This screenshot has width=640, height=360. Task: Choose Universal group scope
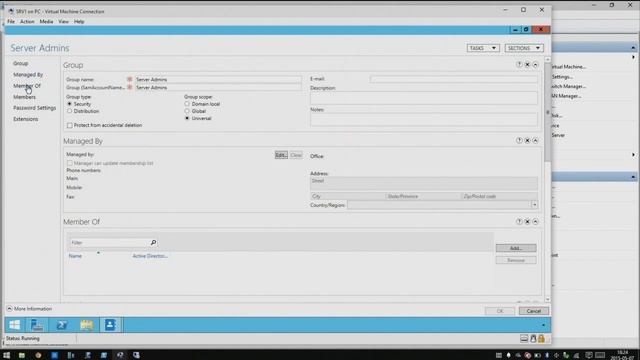tap(187, 118)
